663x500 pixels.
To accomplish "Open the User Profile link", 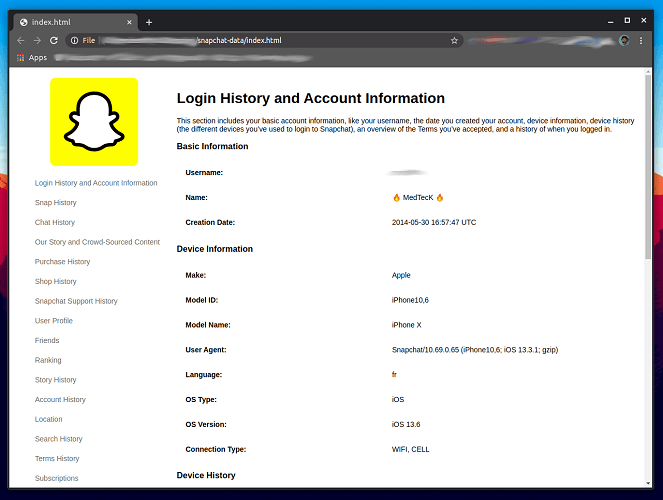I will coord(54,321).
